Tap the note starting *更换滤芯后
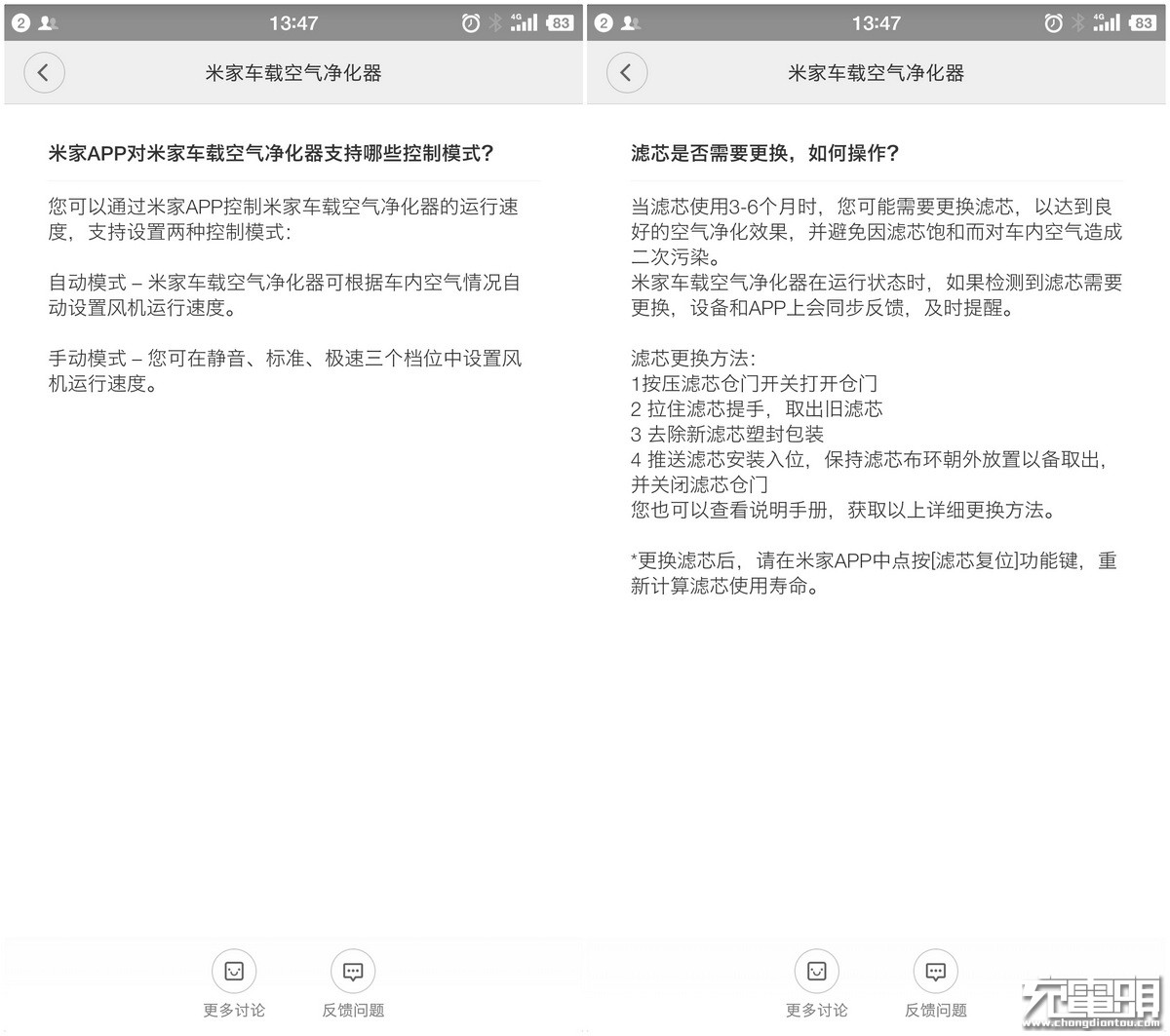The image size is (1170, 1036). pos(874,574)
